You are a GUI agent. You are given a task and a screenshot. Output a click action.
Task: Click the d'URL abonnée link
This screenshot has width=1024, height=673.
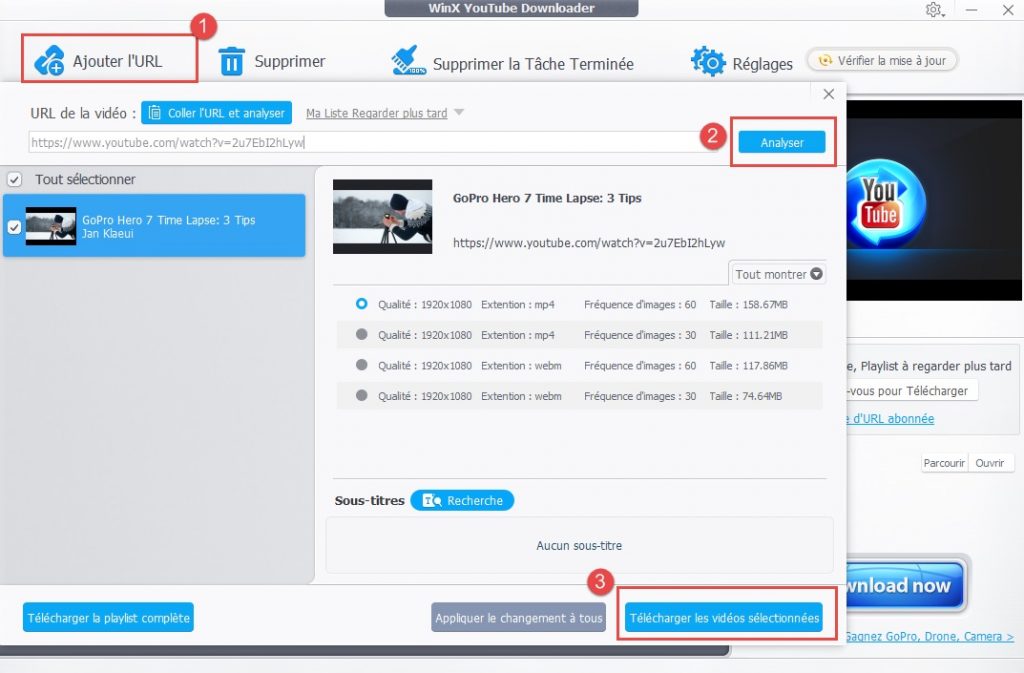tap(890, 418)
